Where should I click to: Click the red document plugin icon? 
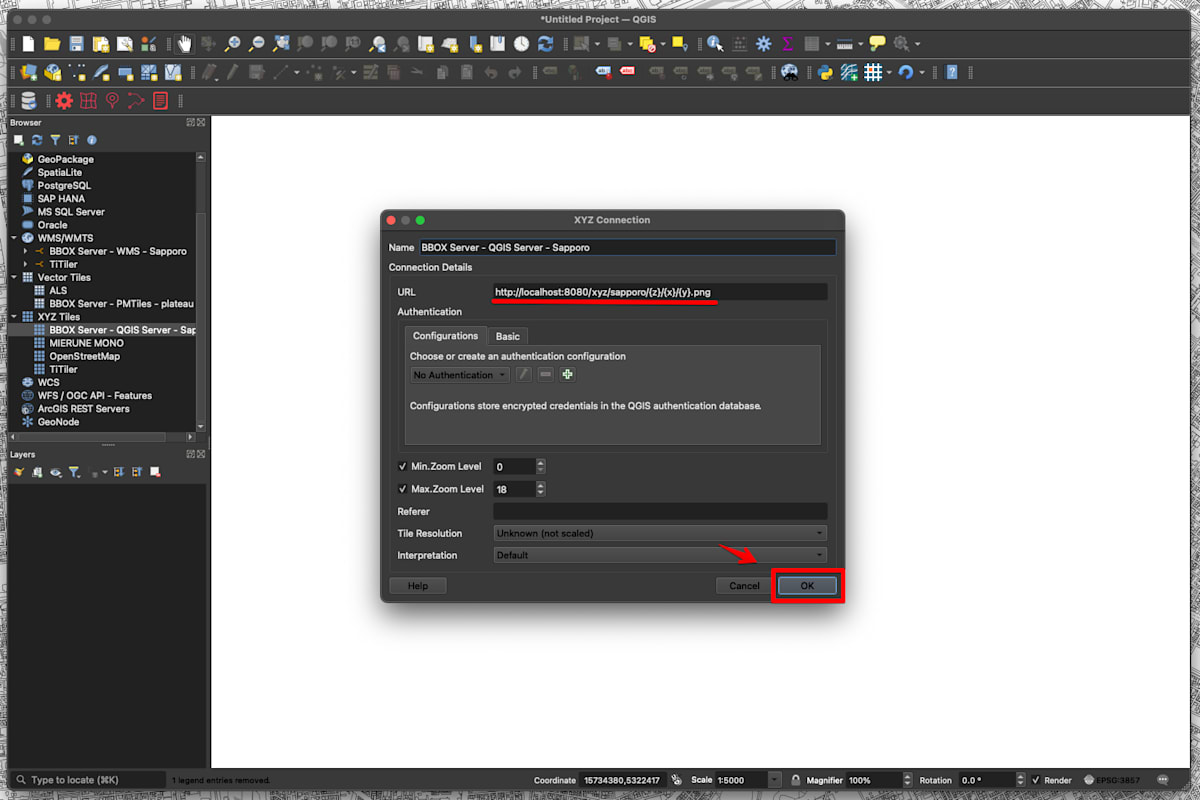[160, 100]
